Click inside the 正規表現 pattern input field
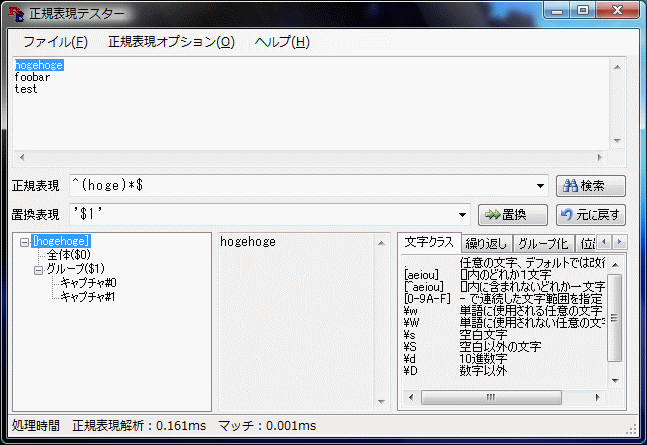The image size is (647, 445). pyautogui.click(x=300, y=186)
